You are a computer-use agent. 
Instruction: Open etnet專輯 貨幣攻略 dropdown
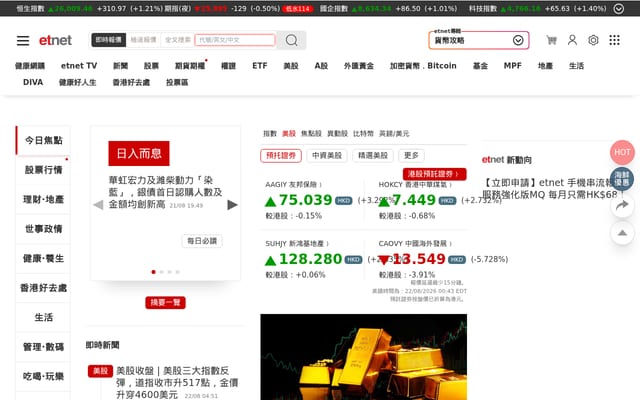(479, 40)
